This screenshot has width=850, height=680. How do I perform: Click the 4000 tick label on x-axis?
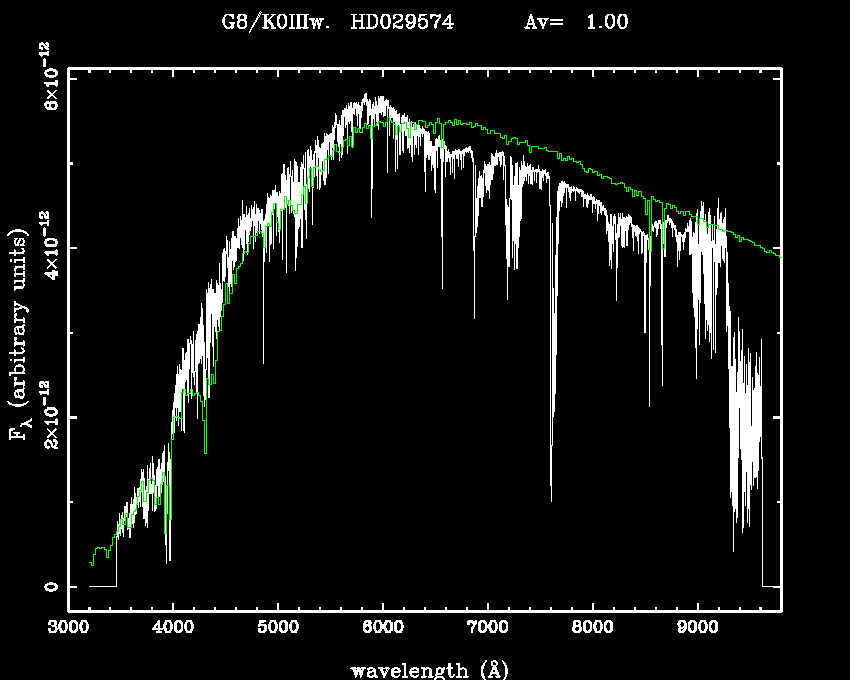point(173,628)
